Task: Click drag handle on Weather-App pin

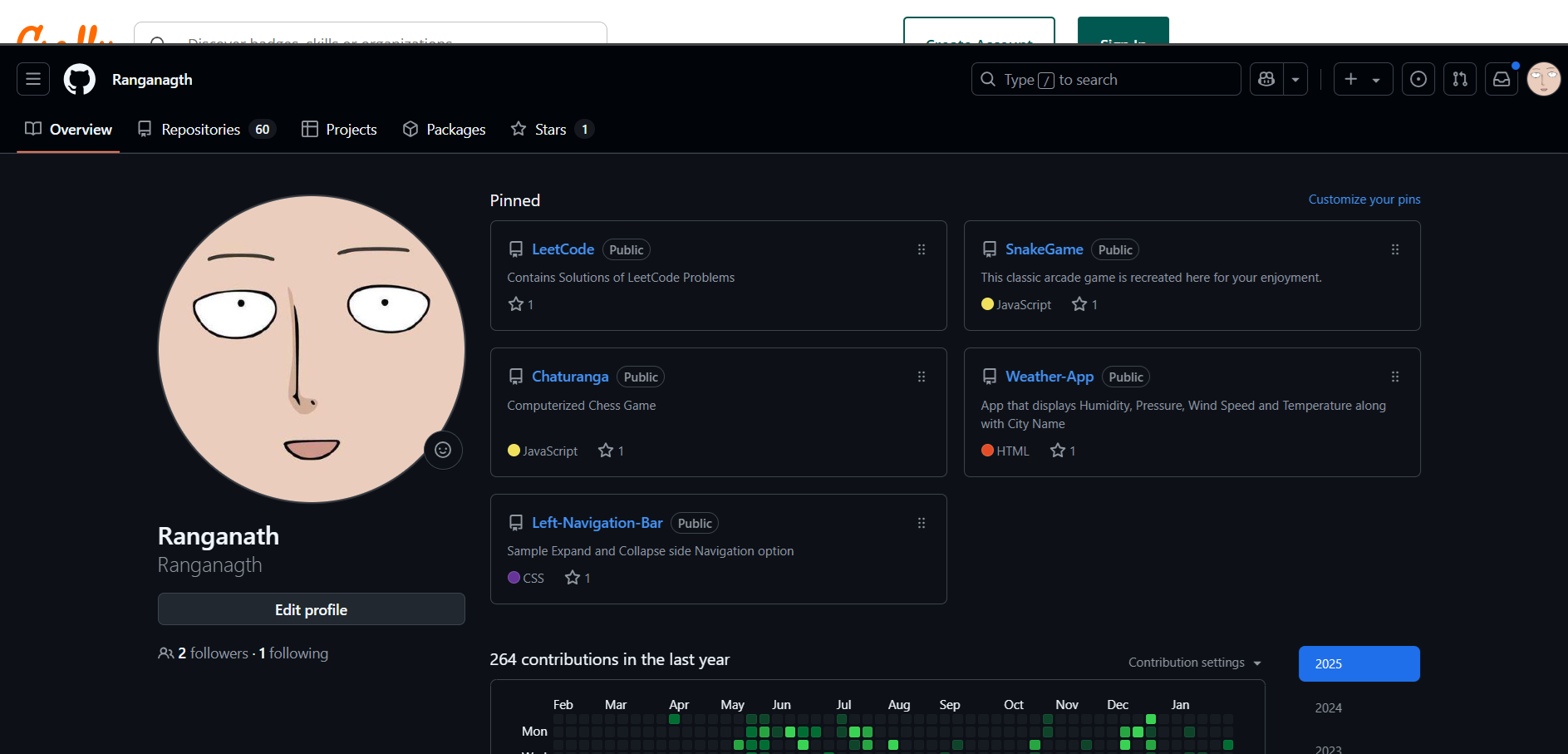Action: (1395, 377)
